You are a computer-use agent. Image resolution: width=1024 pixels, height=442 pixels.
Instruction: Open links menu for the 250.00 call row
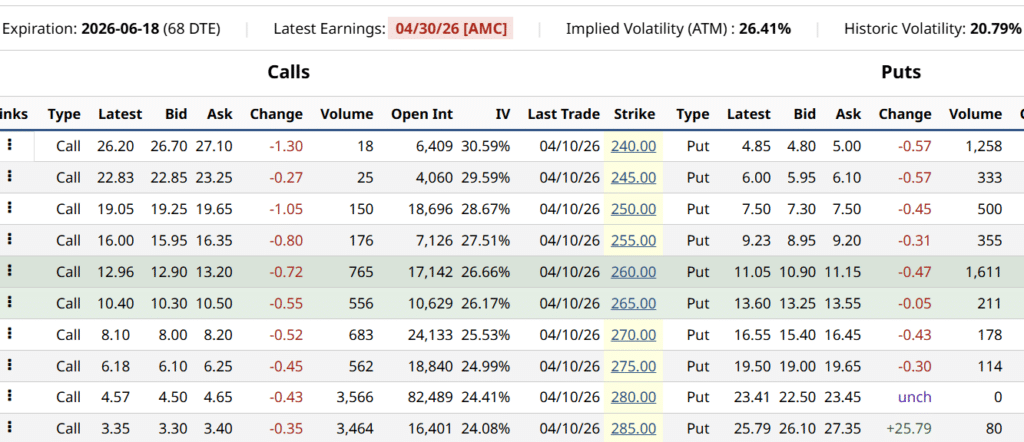click(9, 208)
